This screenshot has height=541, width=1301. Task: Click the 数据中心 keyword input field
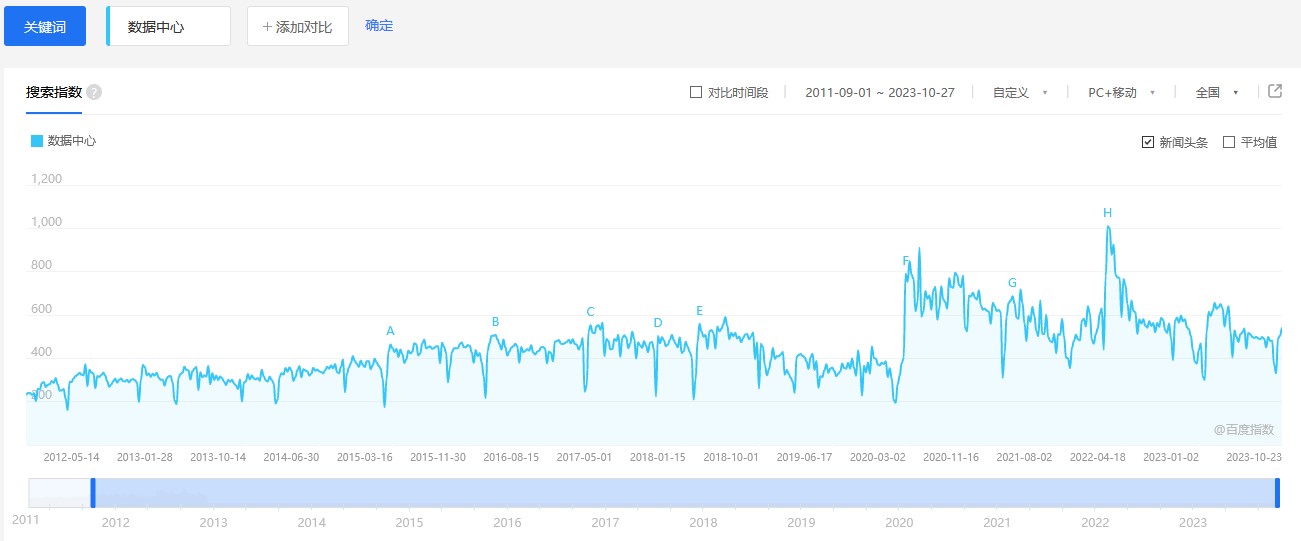pyautogui.click(x=169, y=27)
